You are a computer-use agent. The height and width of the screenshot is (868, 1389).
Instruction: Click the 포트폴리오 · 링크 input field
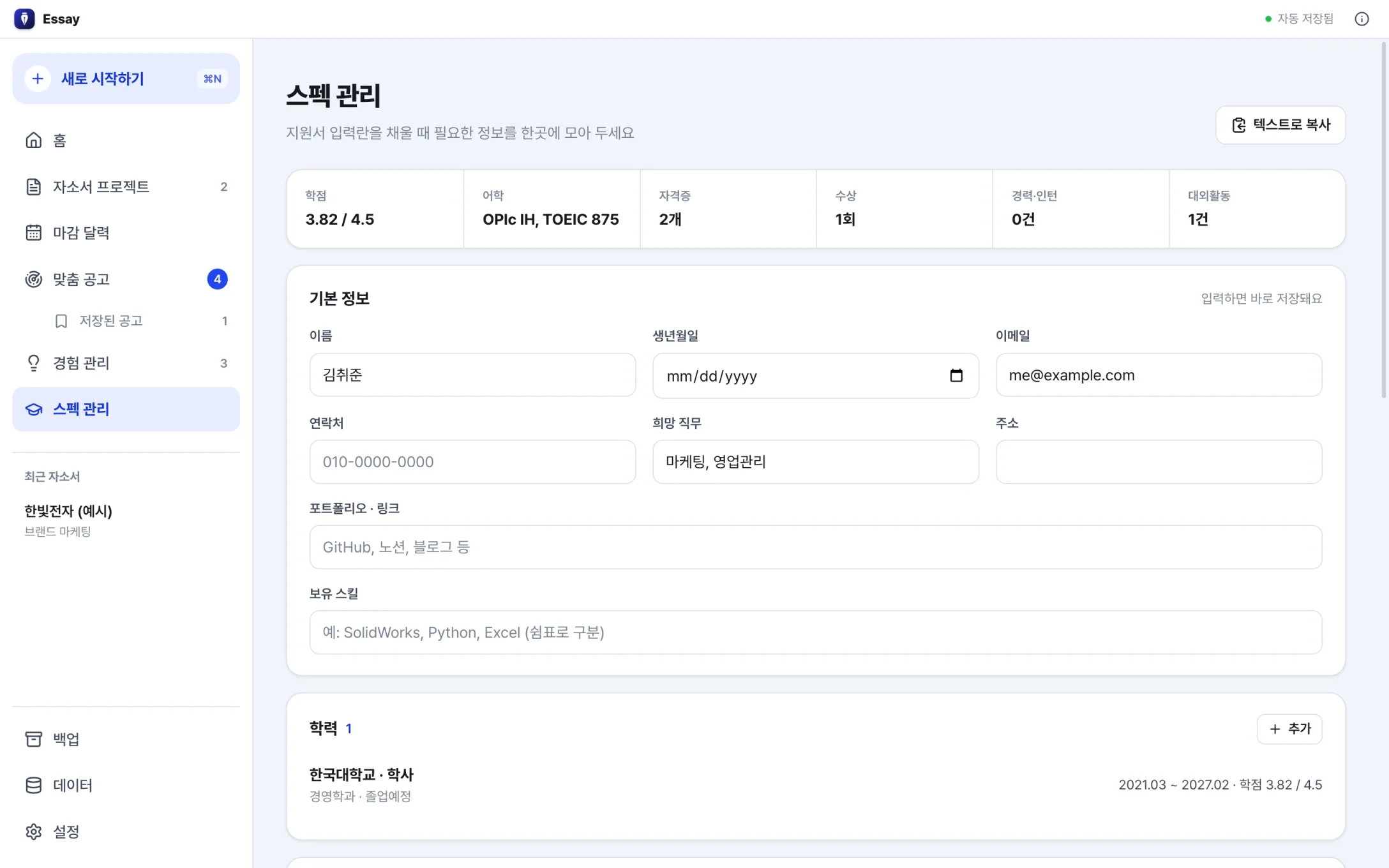click(816, 547)
